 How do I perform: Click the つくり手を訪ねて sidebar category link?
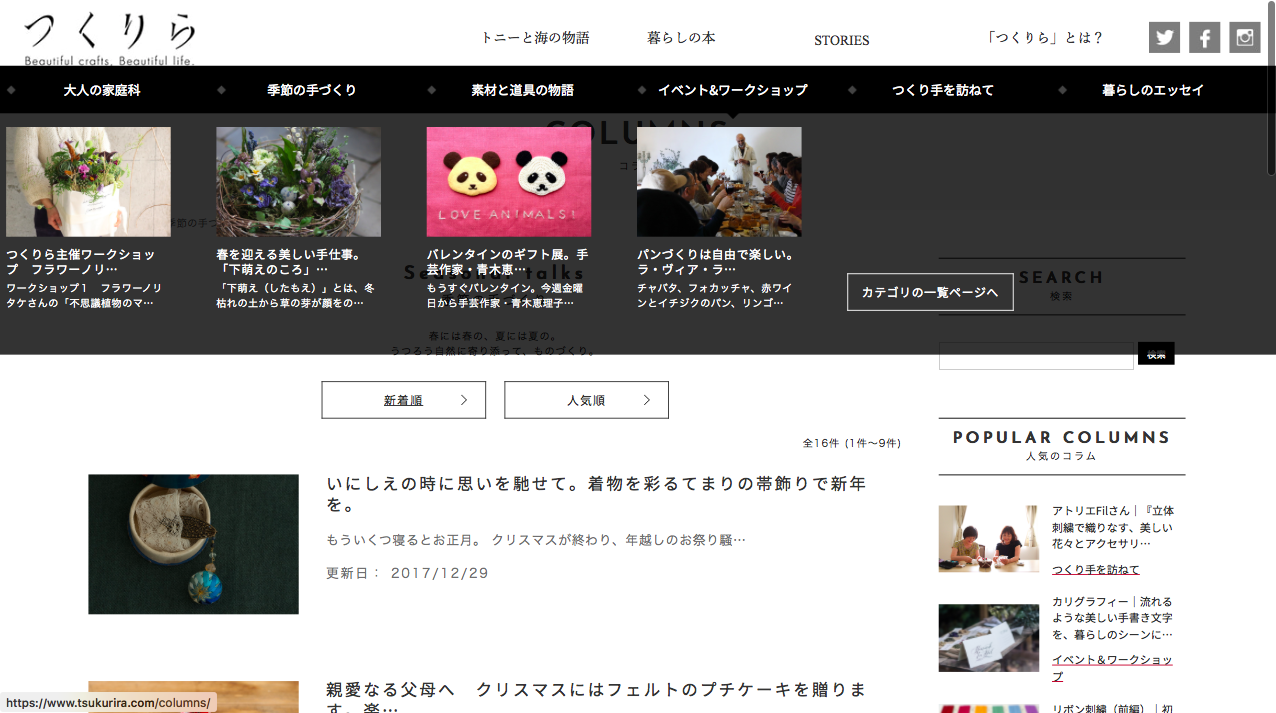point(1095,570)
